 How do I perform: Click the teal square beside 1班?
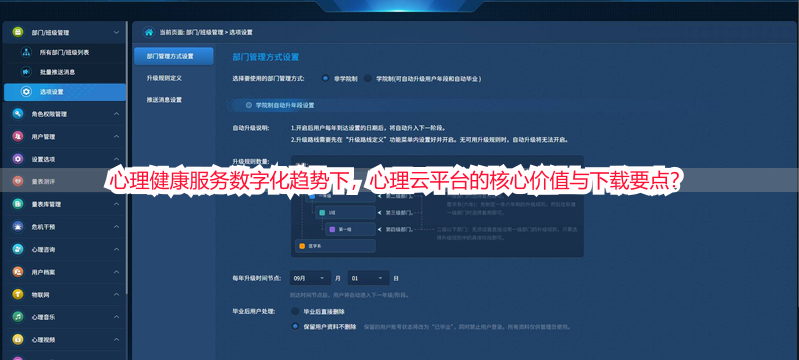322,212
